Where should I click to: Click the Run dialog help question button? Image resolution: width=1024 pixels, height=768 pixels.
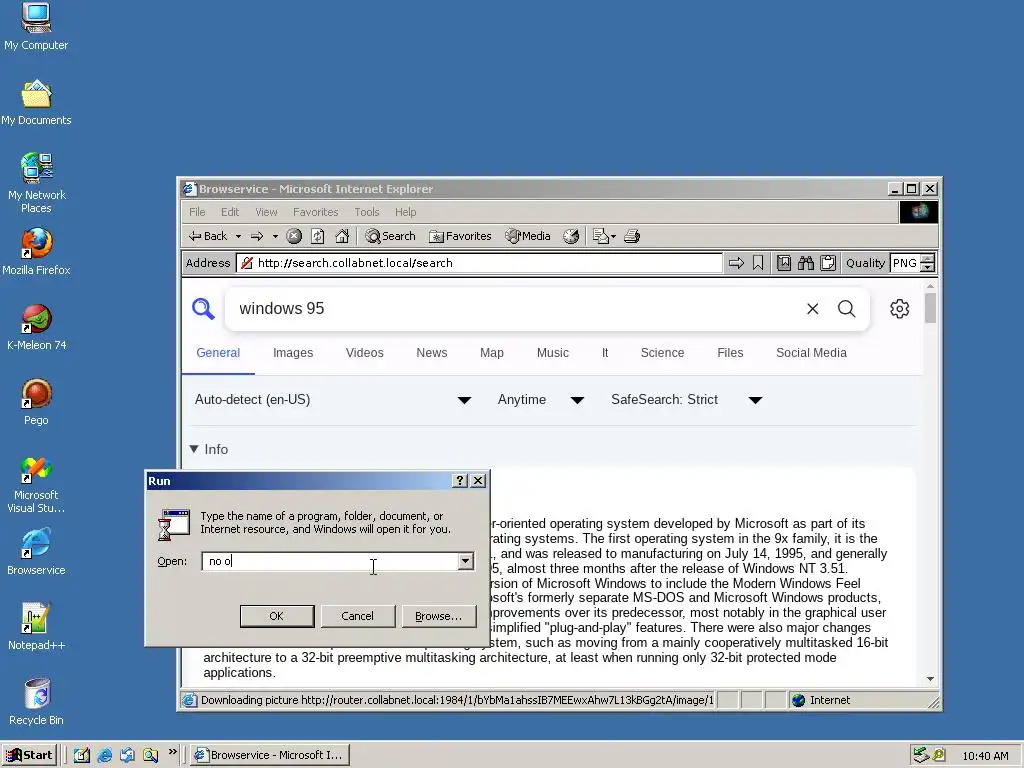(460, 481)
